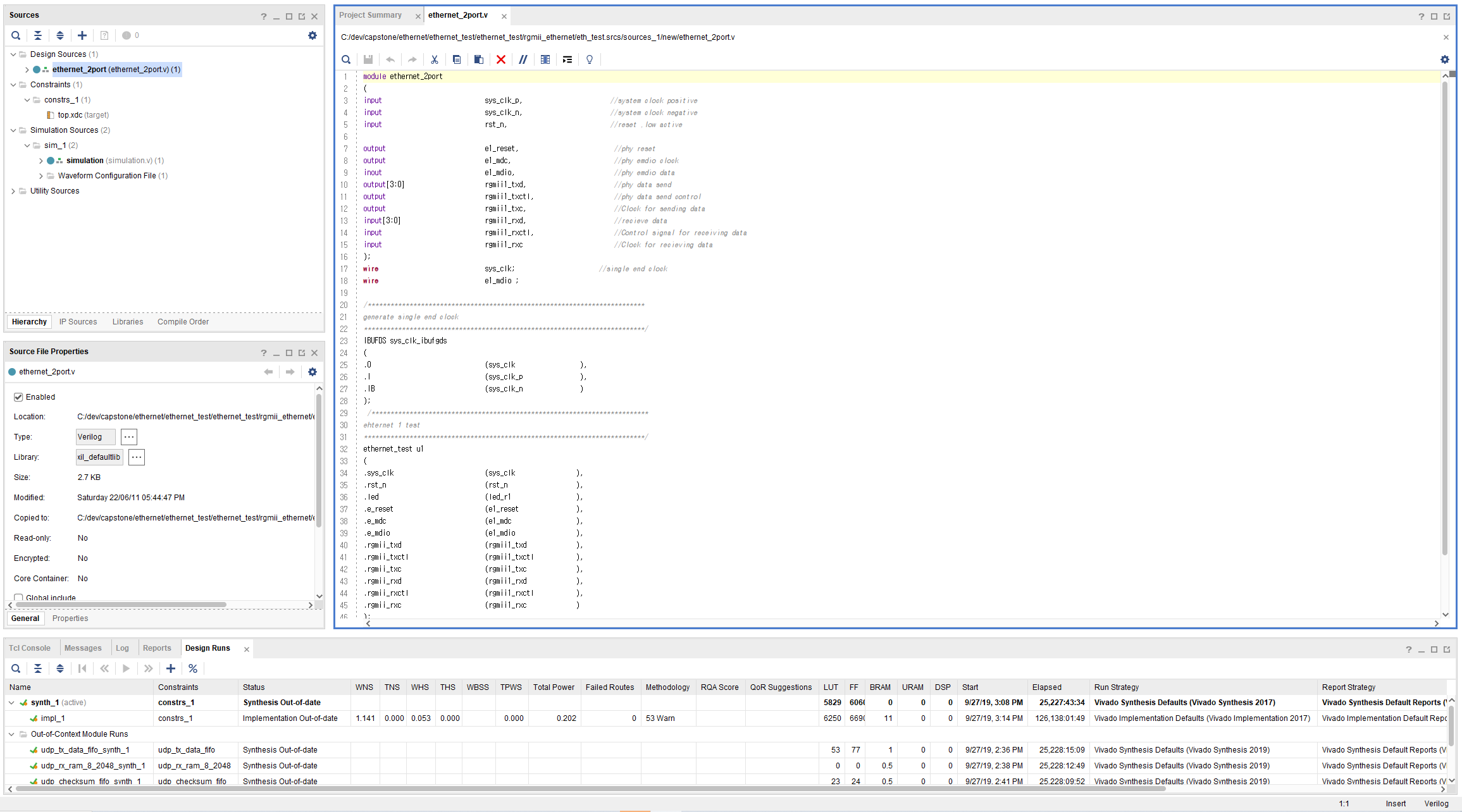Screen dimensions: 1462x812
Task: Check the Global include checkbox
Action: (x=18, y=598)
